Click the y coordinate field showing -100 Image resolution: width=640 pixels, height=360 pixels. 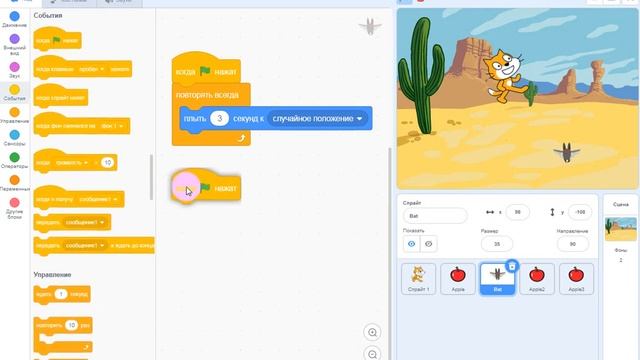click(x=580, y=212)
